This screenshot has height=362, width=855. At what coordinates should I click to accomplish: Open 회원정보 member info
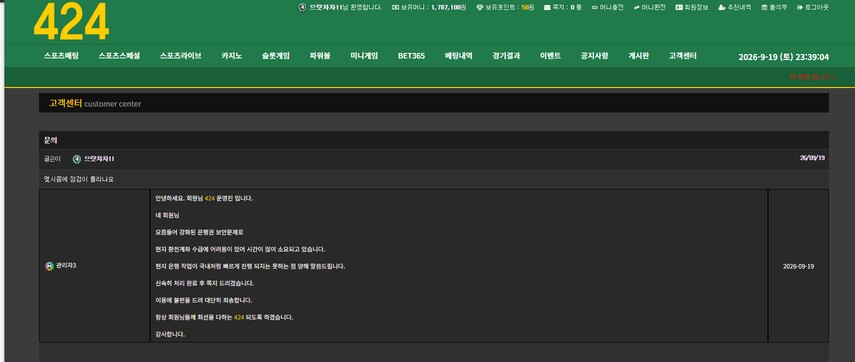pos(692,8)
